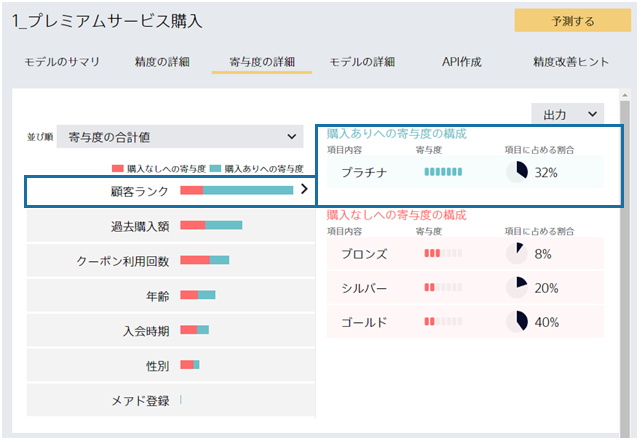
Task: Click the 20% value text
Action: (546, 288)
